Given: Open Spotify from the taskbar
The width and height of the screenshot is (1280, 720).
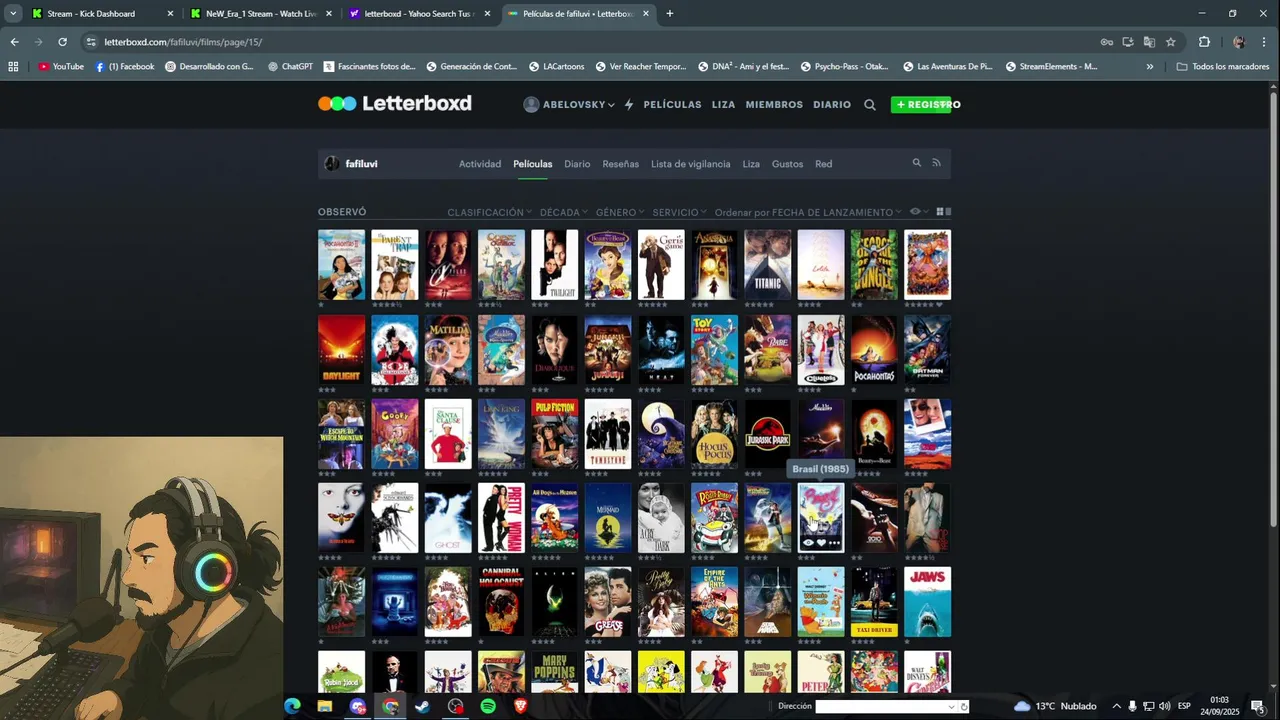Looking at the screenshot, I should click(488, 706).
